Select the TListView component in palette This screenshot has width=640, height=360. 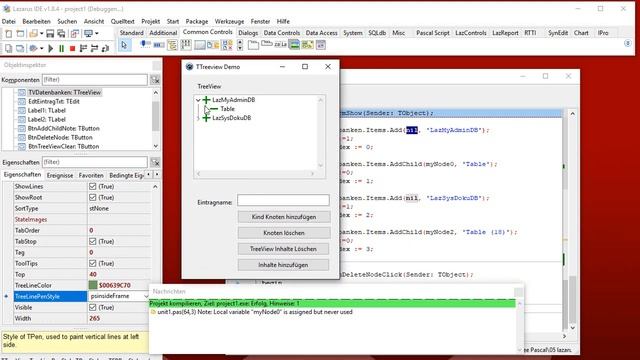pos(186,45)
